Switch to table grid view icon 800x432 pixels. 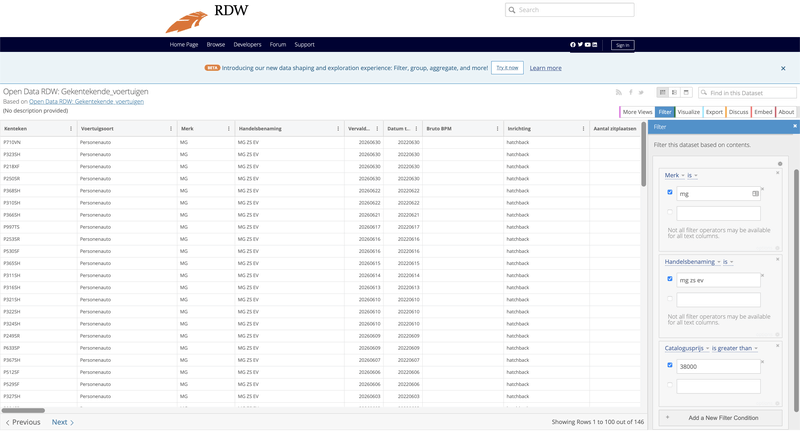point(662,92)
